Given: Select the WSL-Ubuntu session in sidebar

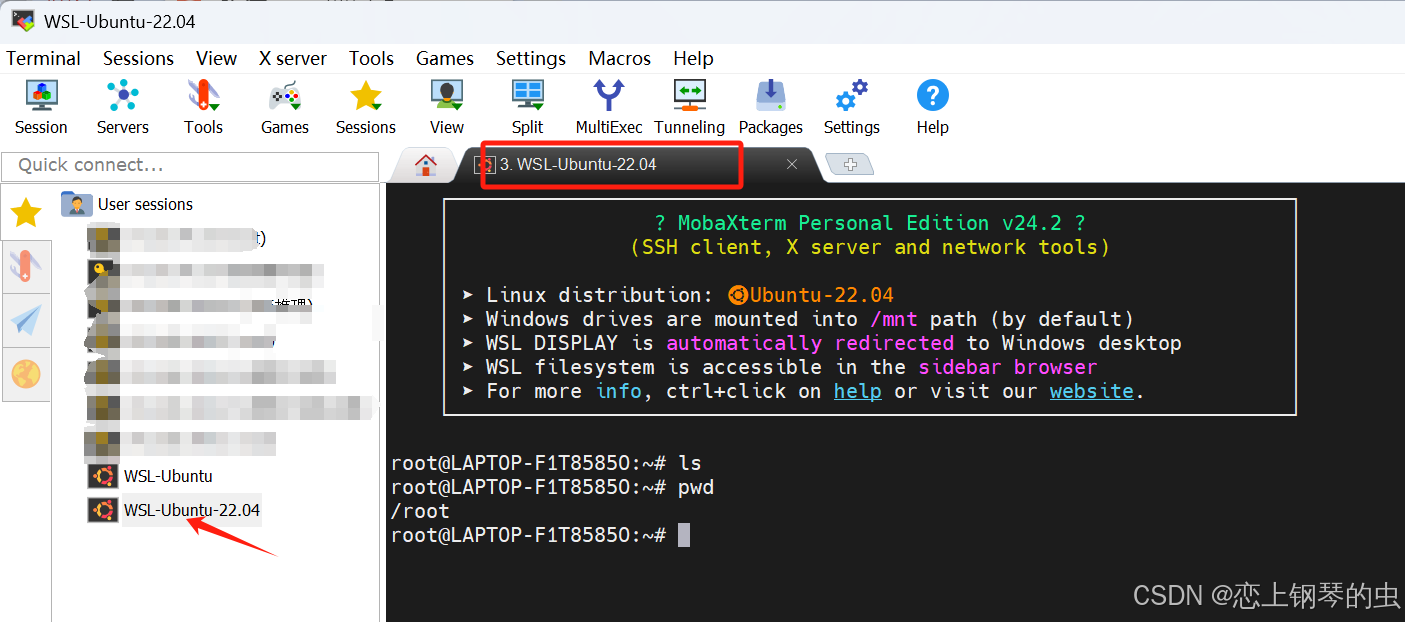Looking at the screenshot, I should coord(167,476).
